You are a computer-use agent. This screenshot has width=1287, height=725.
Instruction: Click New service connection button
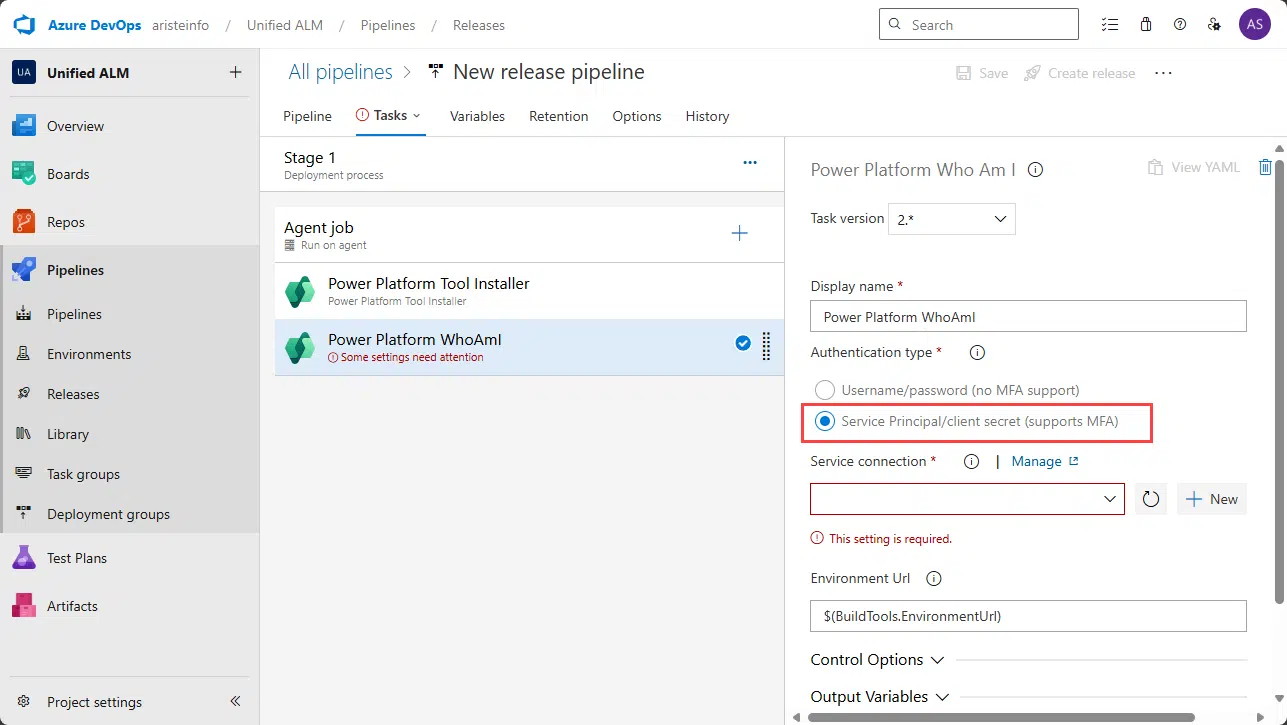pyautogui.click(x=1211, y=499)
